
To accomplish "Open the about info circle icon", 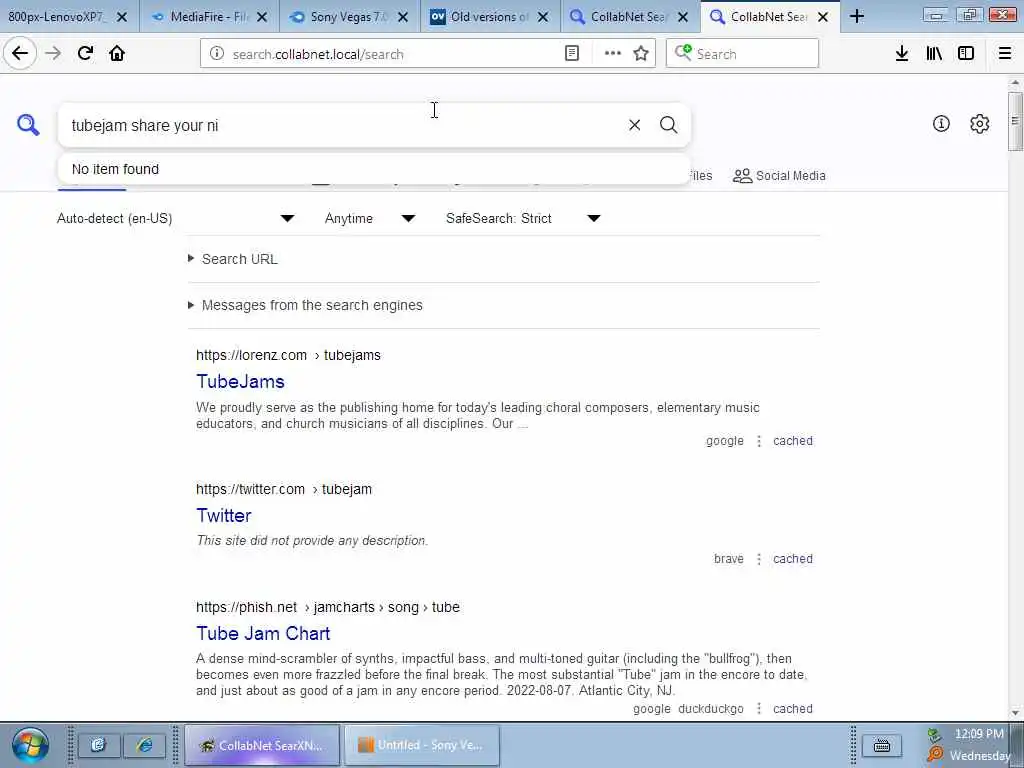I will click(x=941, y=123).
